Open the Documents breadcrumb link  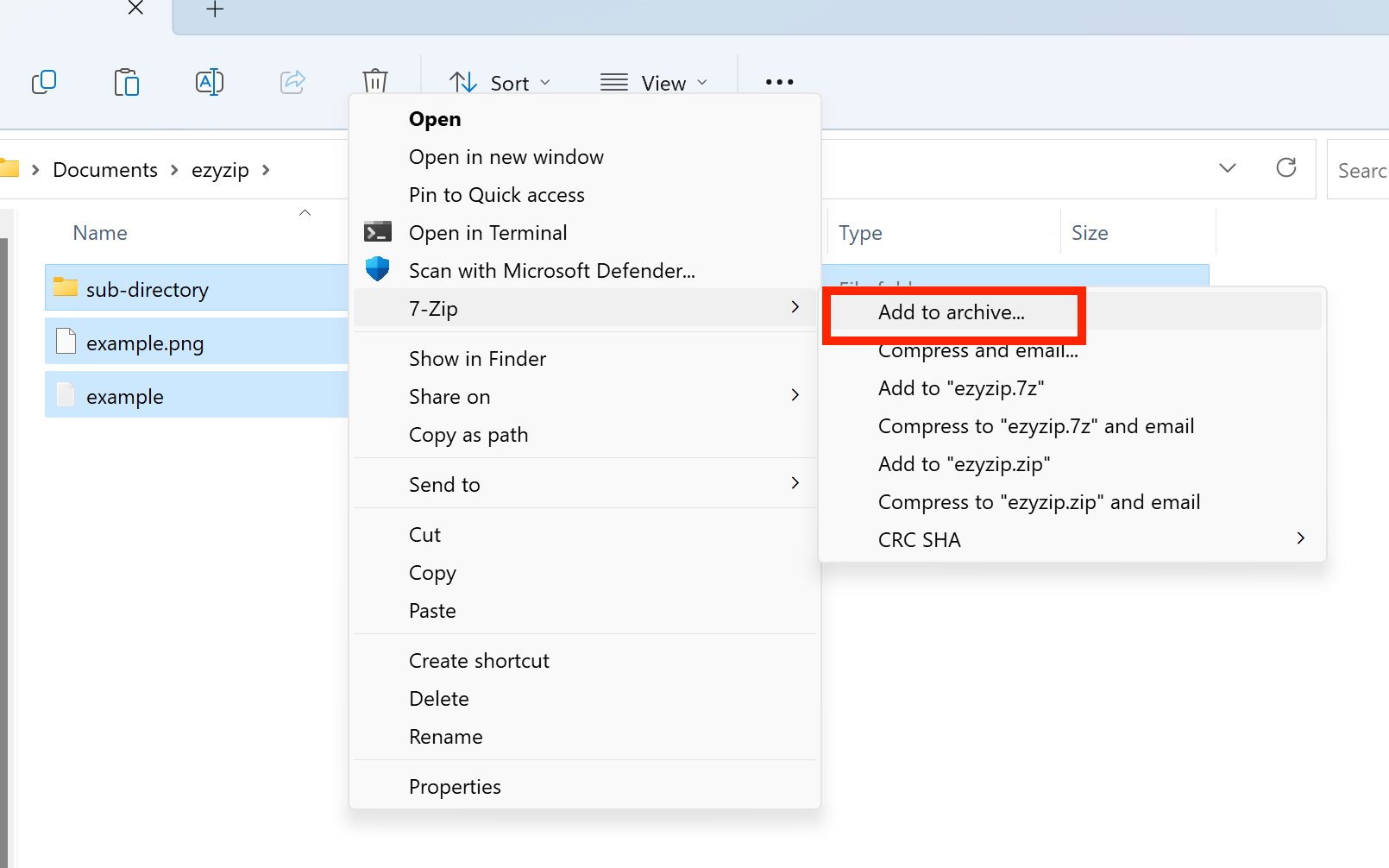105,169
